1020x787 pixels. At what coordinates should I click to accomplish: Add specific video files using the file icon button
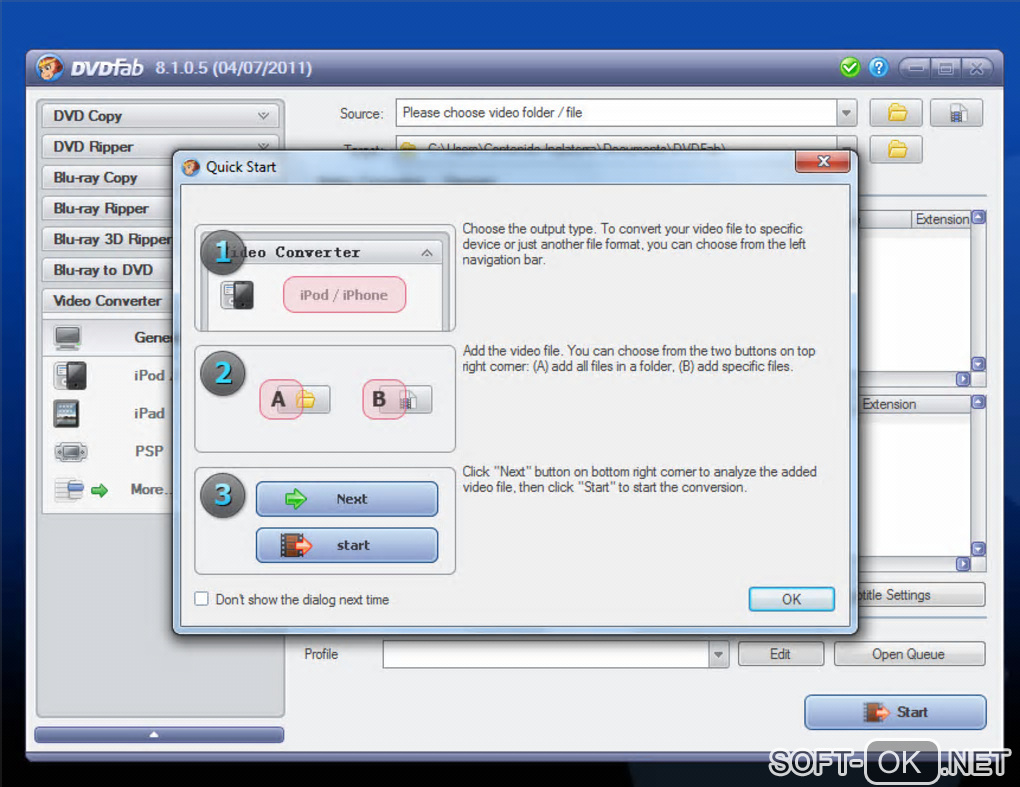click(x=956, y=113)
